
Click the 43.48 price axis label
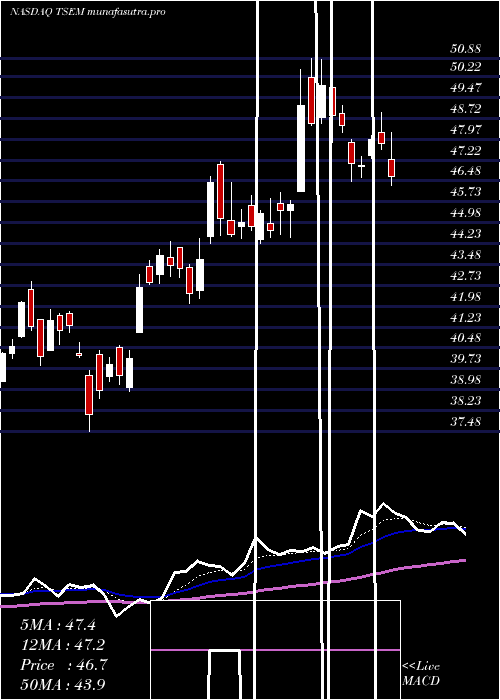tap(466, 254)
